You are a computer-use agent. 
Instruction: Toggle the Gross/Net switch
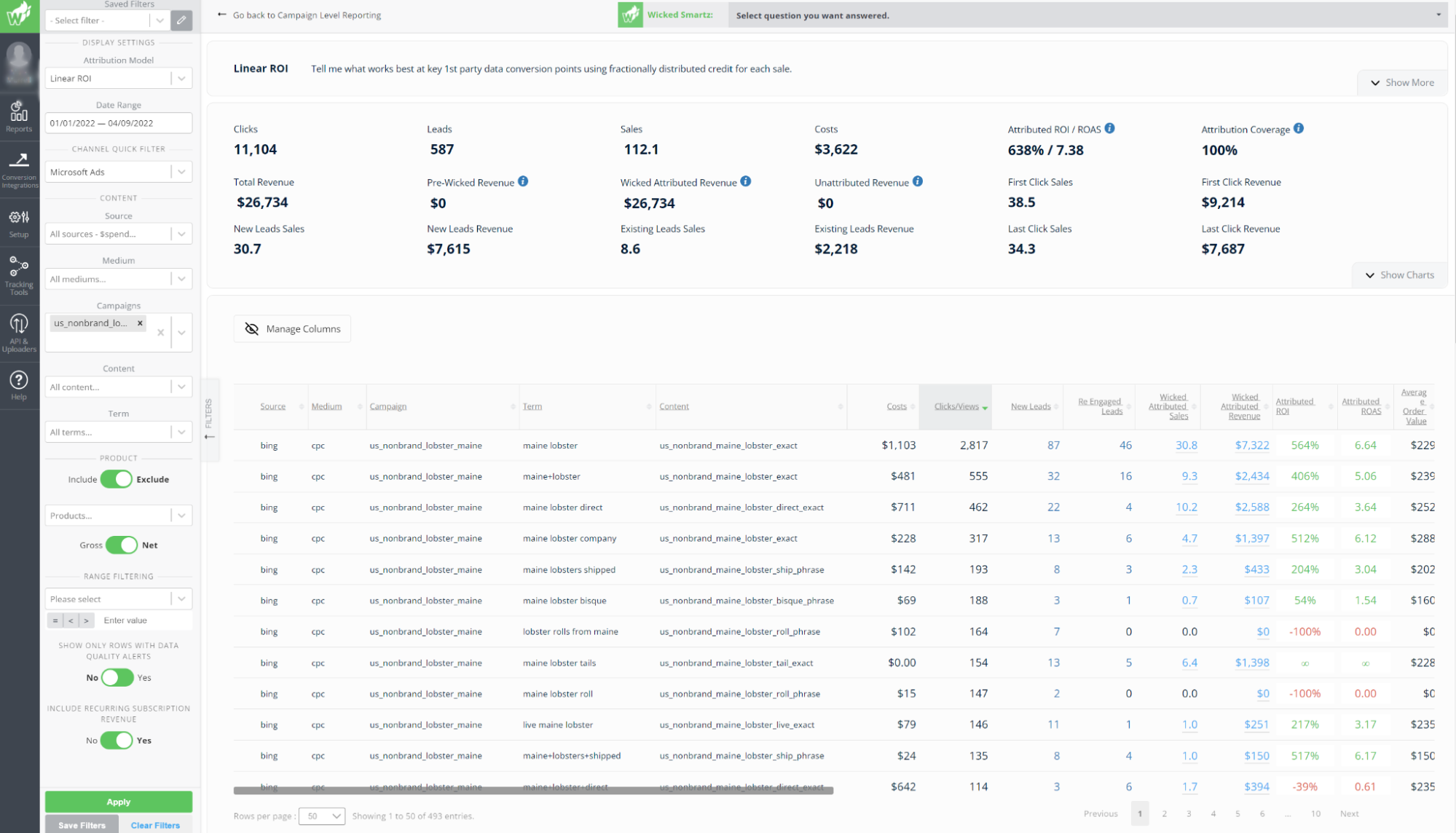coord(121,545)
